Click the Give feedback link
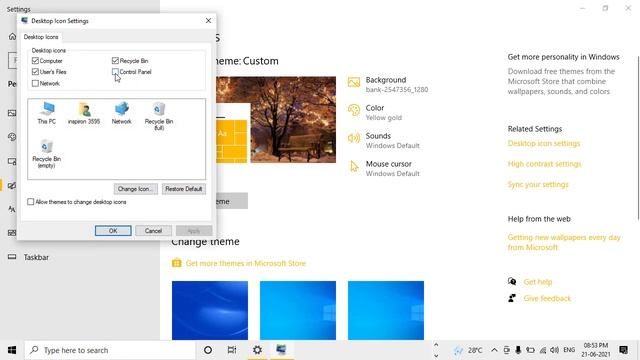Screen dimensions: 640x360 547,298
